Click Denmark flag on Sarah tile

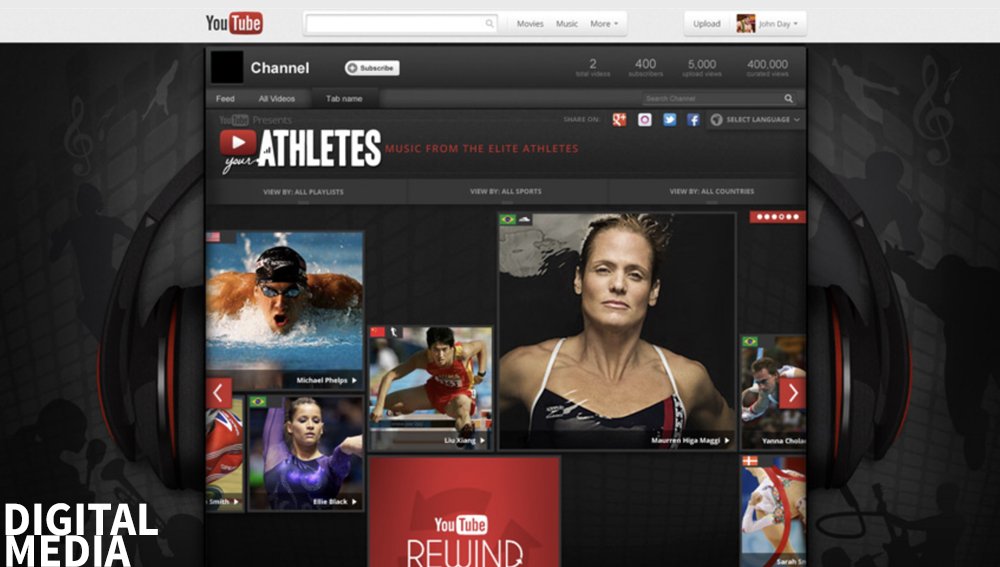pyautogui.click(x=750, y=461)
